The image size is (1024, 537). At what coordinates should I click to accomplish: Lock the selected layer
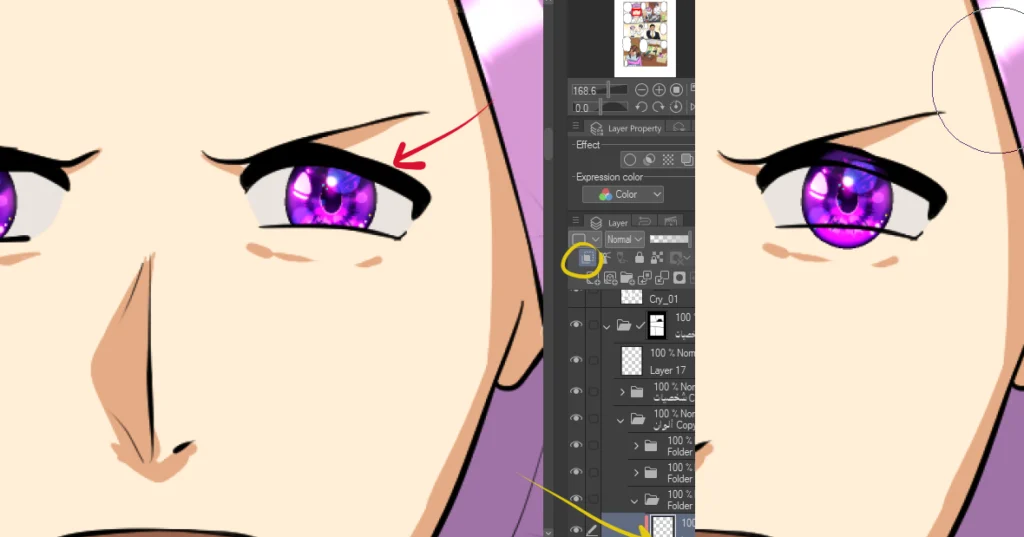(x=639, y=258)
